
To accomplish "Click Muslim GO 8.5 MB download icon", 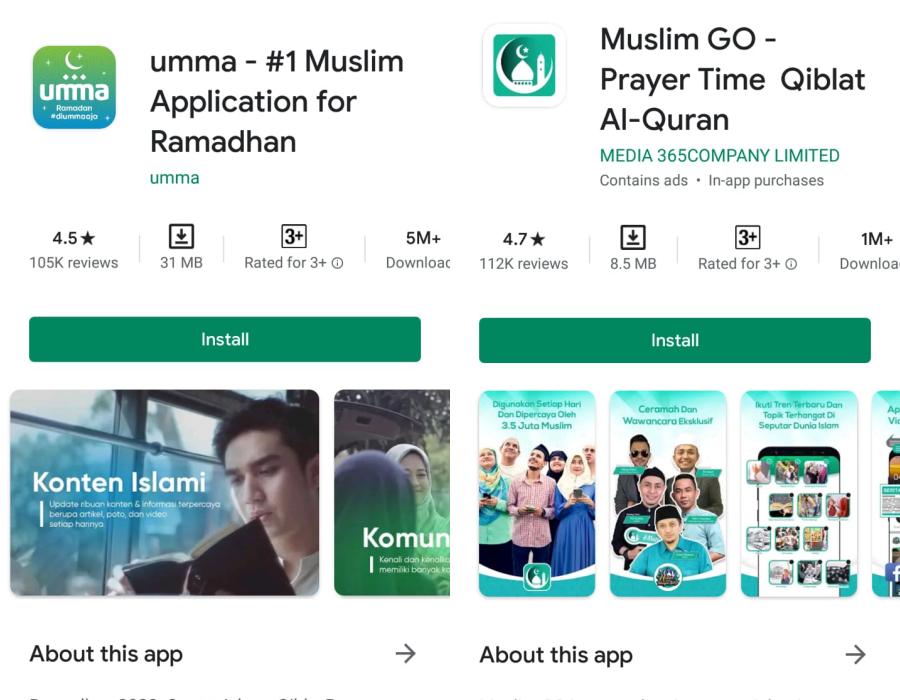I will [x=633, y=238].
